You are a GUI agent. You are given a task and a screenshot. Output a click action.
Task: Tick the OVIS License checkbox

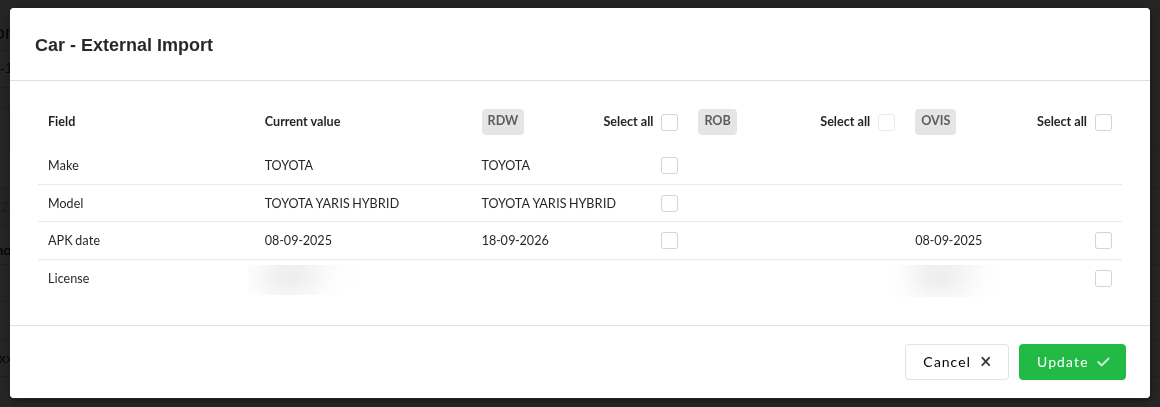coord(1103,278)
